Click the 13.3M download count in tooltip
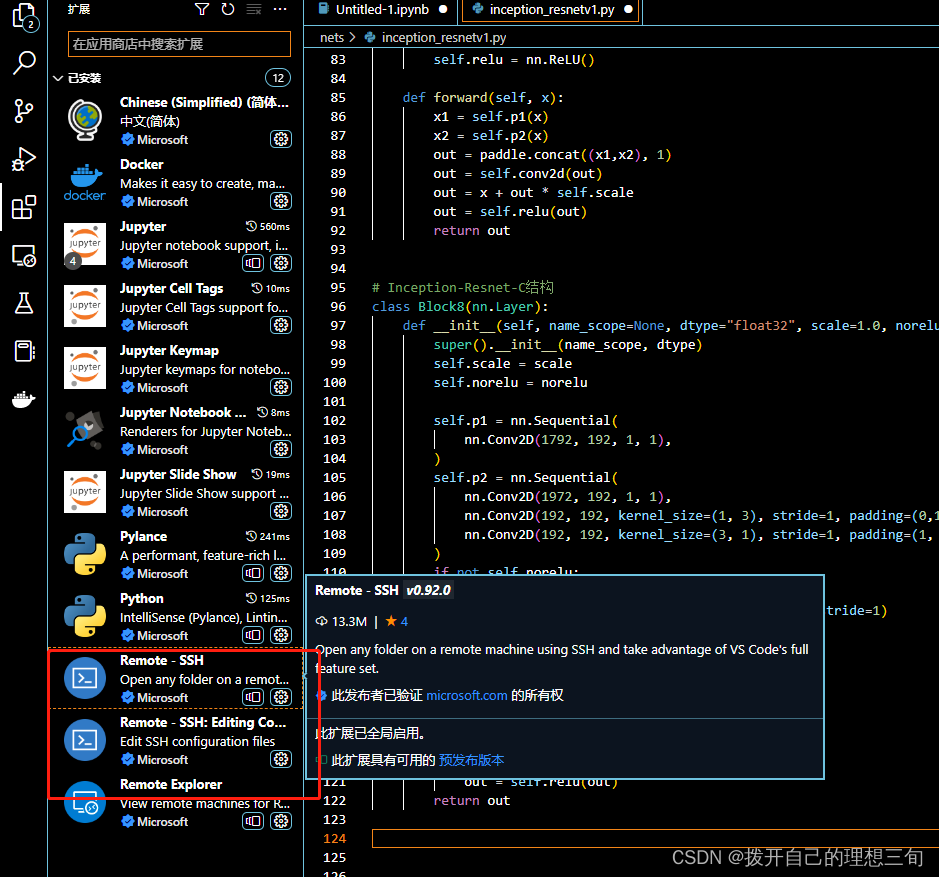939x877 pixels. (341, 621)
